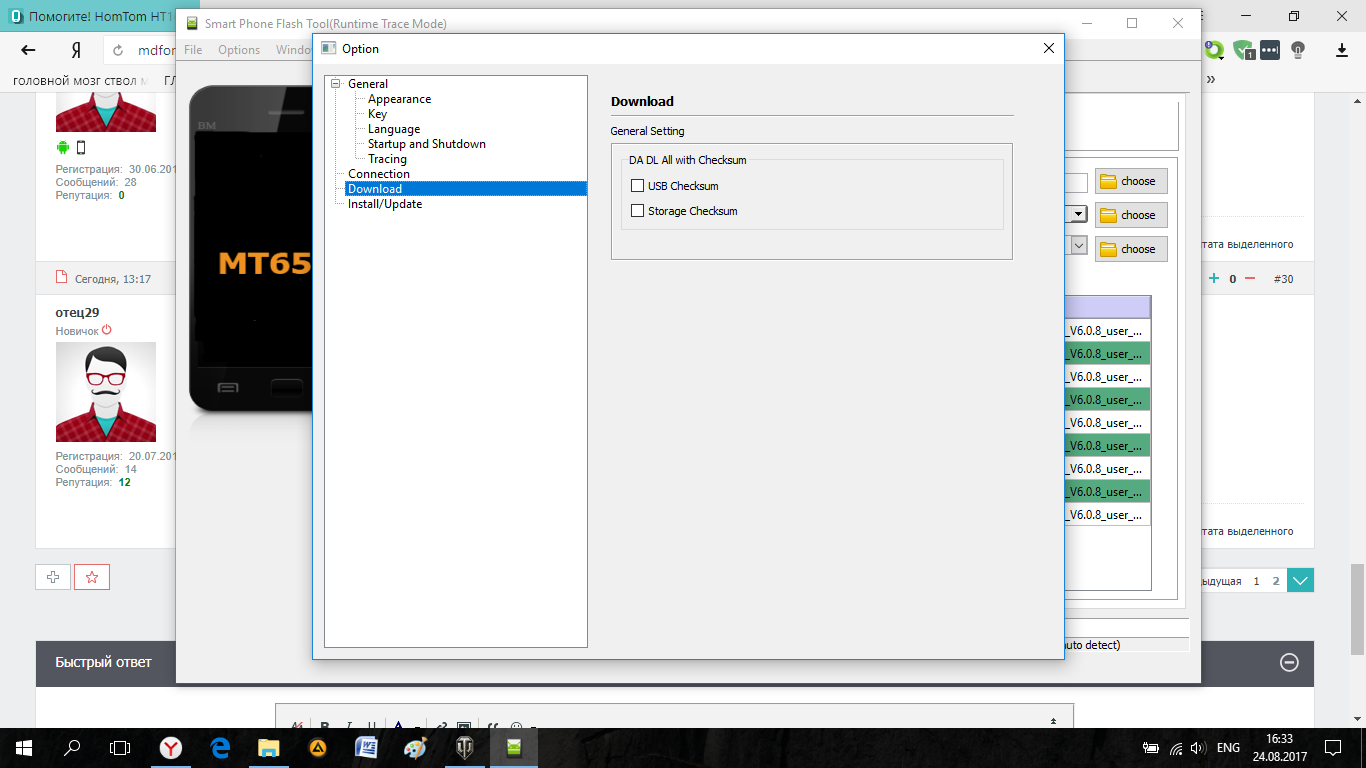Open Yandex Browser from the taskbar

[172, 748]
